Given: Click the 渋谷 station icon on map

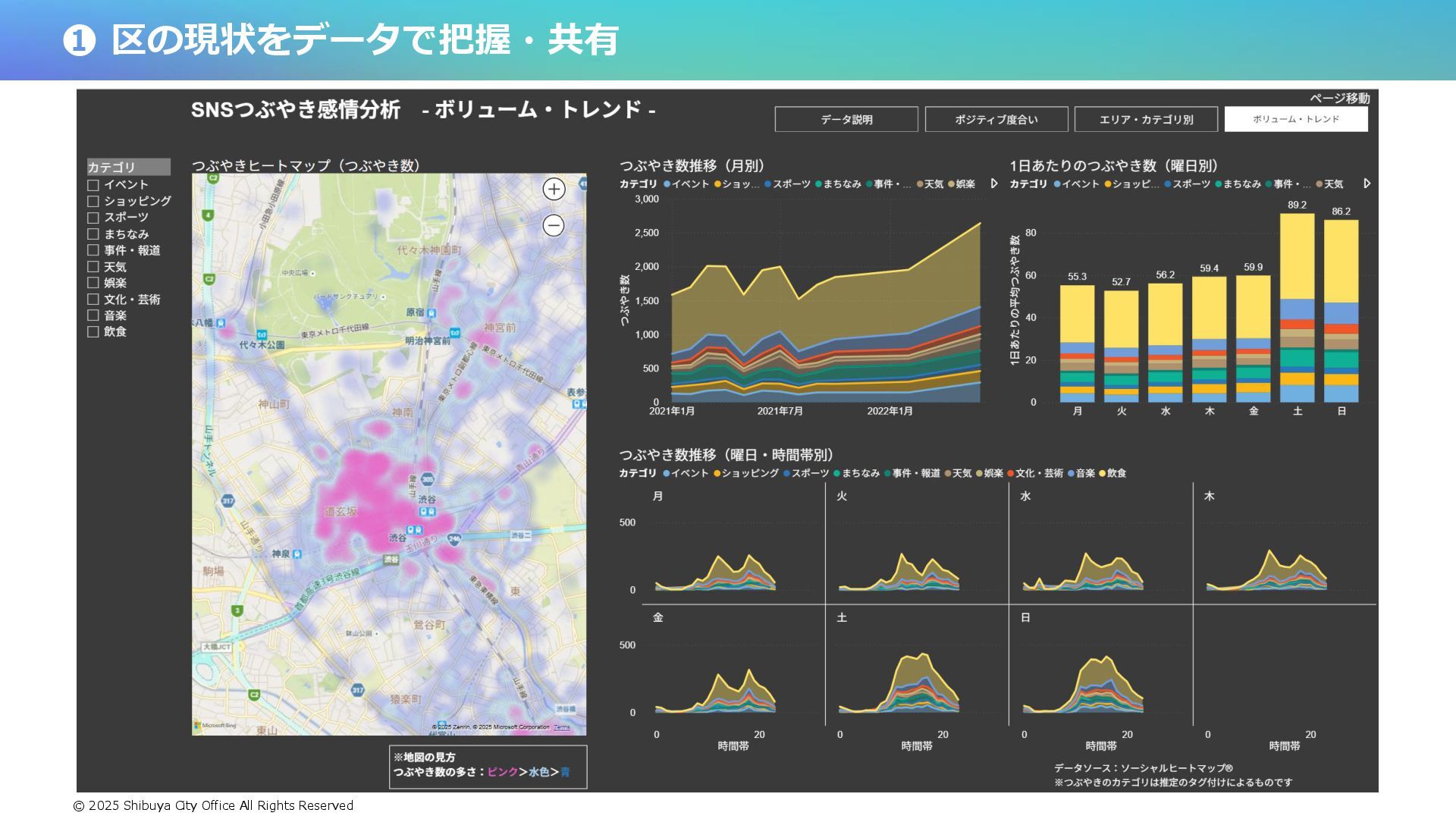Looking at the screenshot, I should (428, 512).
